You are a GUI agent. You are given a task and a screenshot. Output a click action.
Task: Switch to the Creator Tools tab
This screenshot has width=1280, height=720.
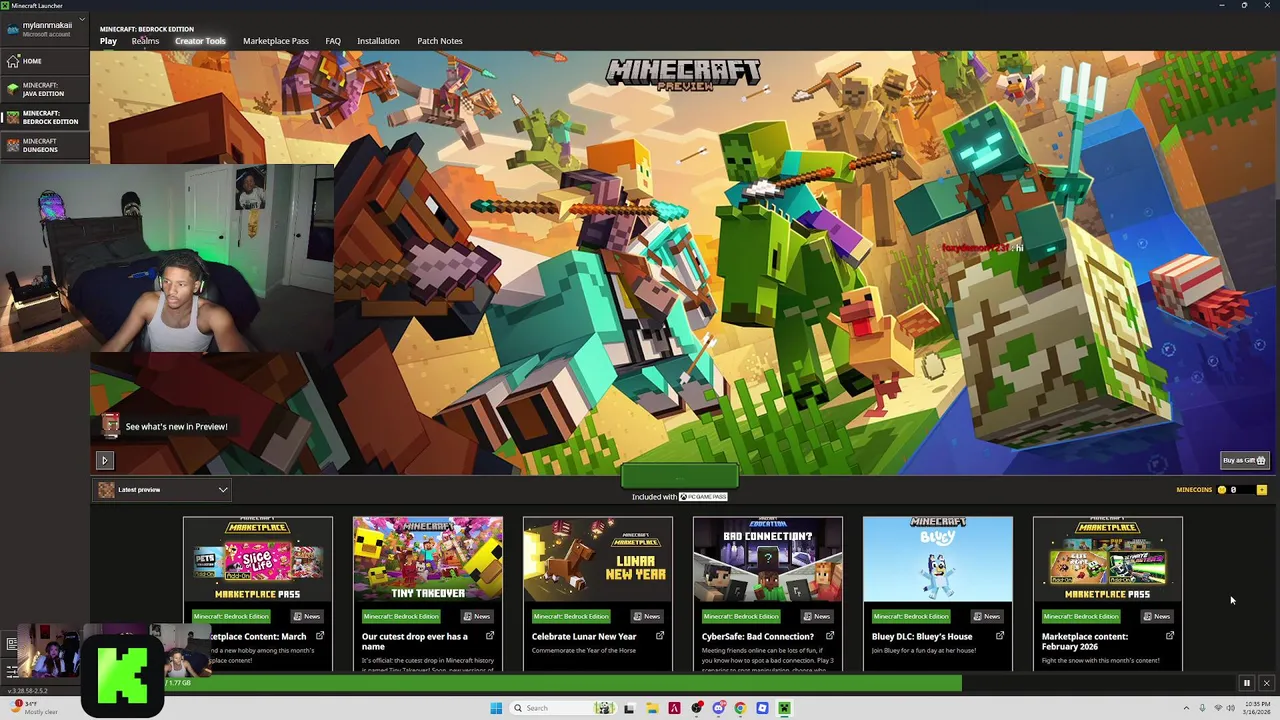click(x=200, y=41)
